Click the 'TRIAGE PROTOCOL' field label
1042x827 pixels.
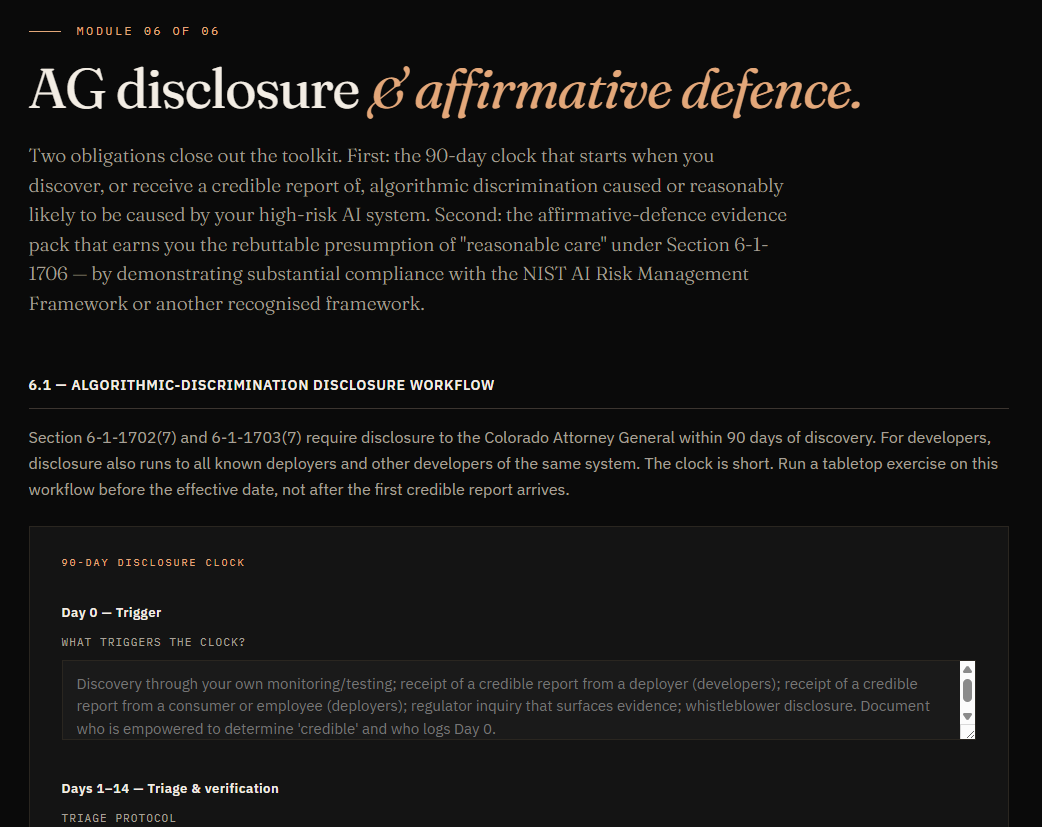[119, 818]
